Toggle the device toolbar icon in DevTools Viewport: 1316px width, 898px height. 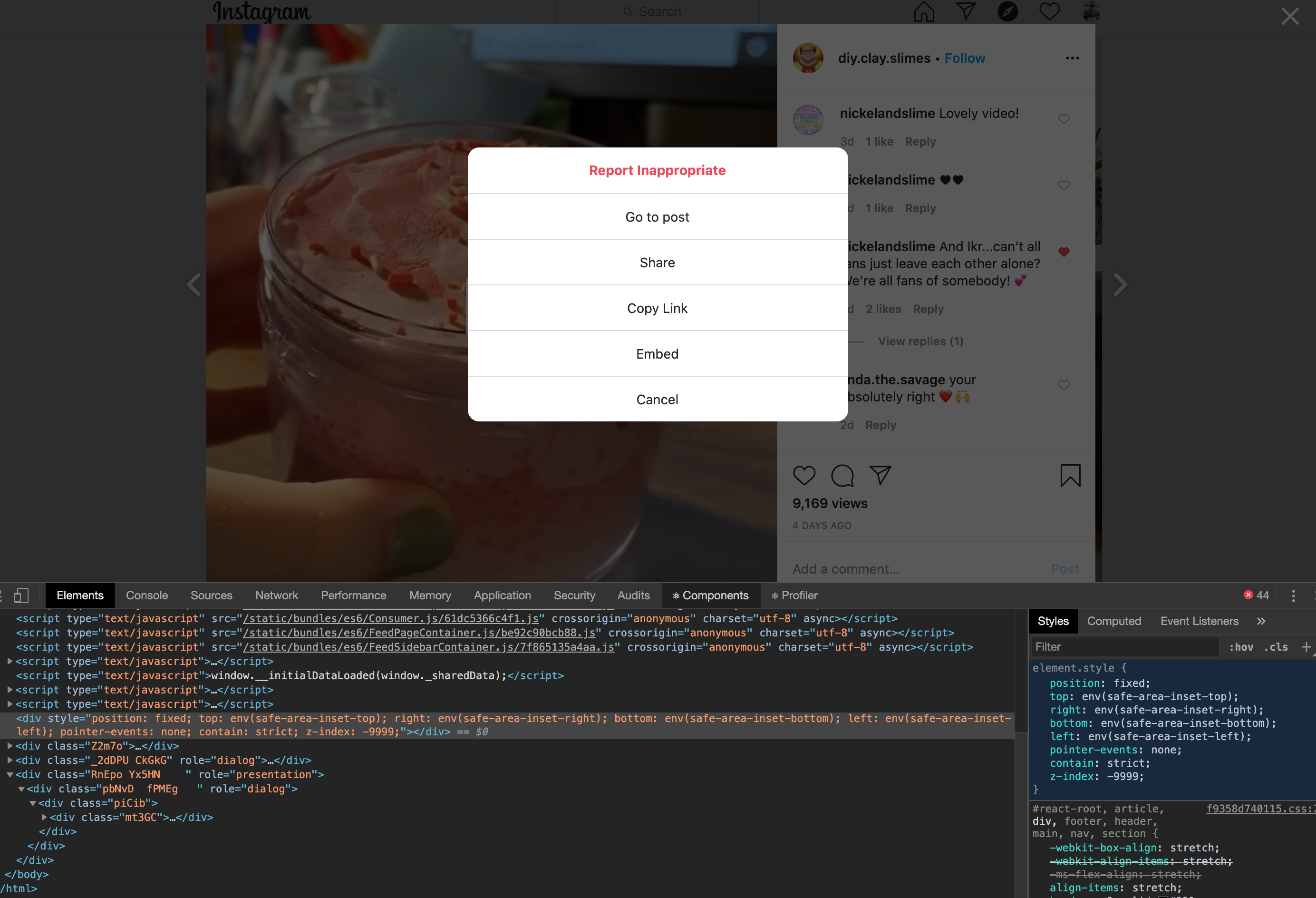[x=21, y=595]
